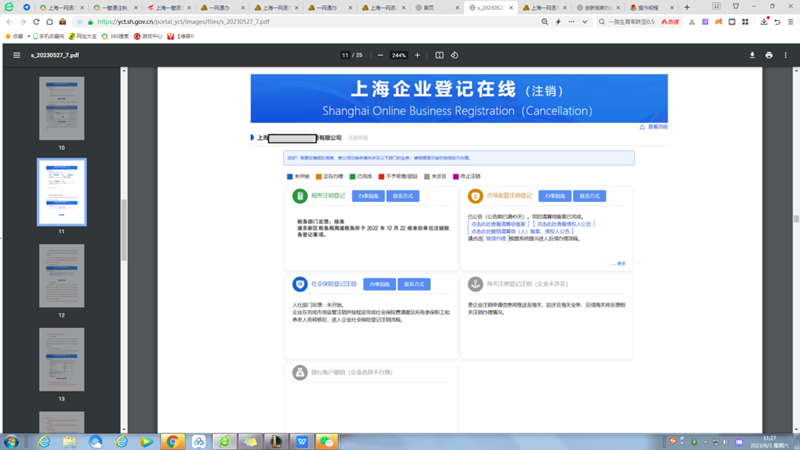Rotate the PDF with the rotate icon
Screen dimensions: 800x450
click(454, 56)
